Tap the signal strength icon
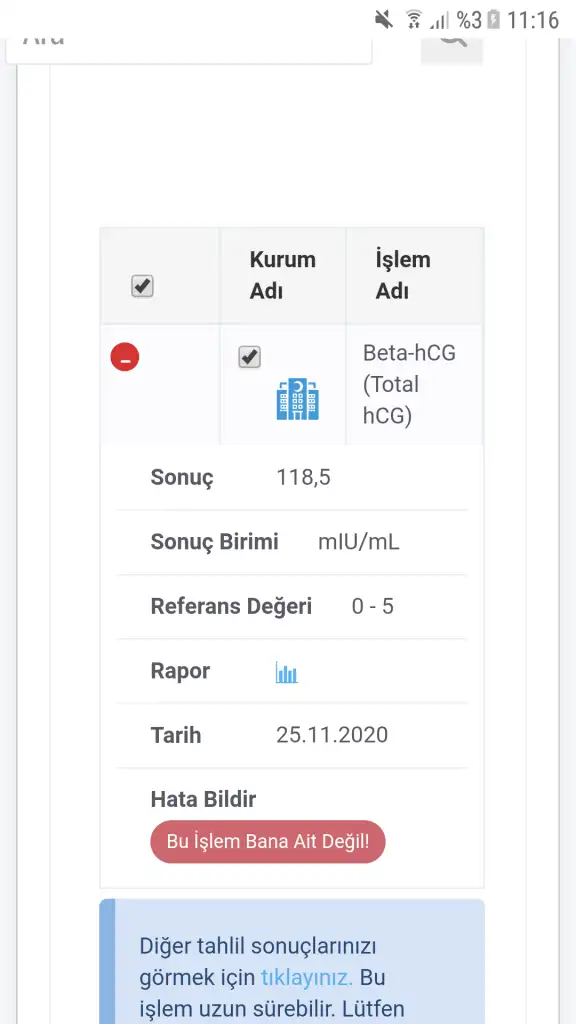This screenshot has height=1024, width=576. [440, 21]
